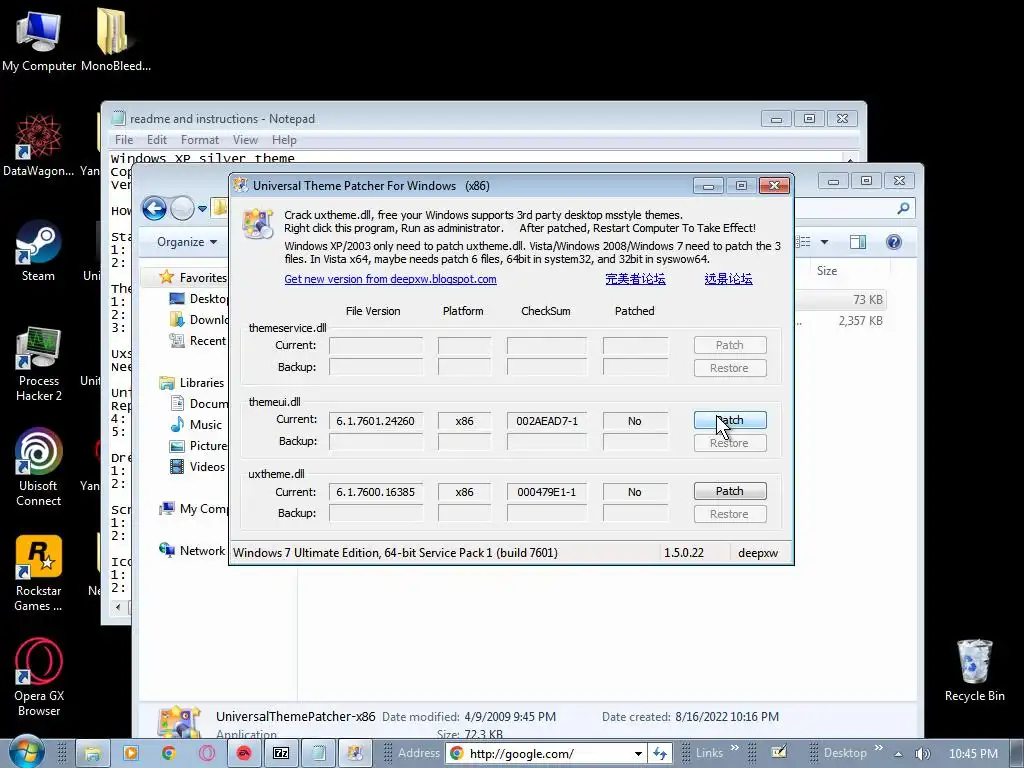The height and width of the screenshot is (768, 1024).
Task: Open the 完美者论坛 forum link
Action: click(x=635, y=279)
